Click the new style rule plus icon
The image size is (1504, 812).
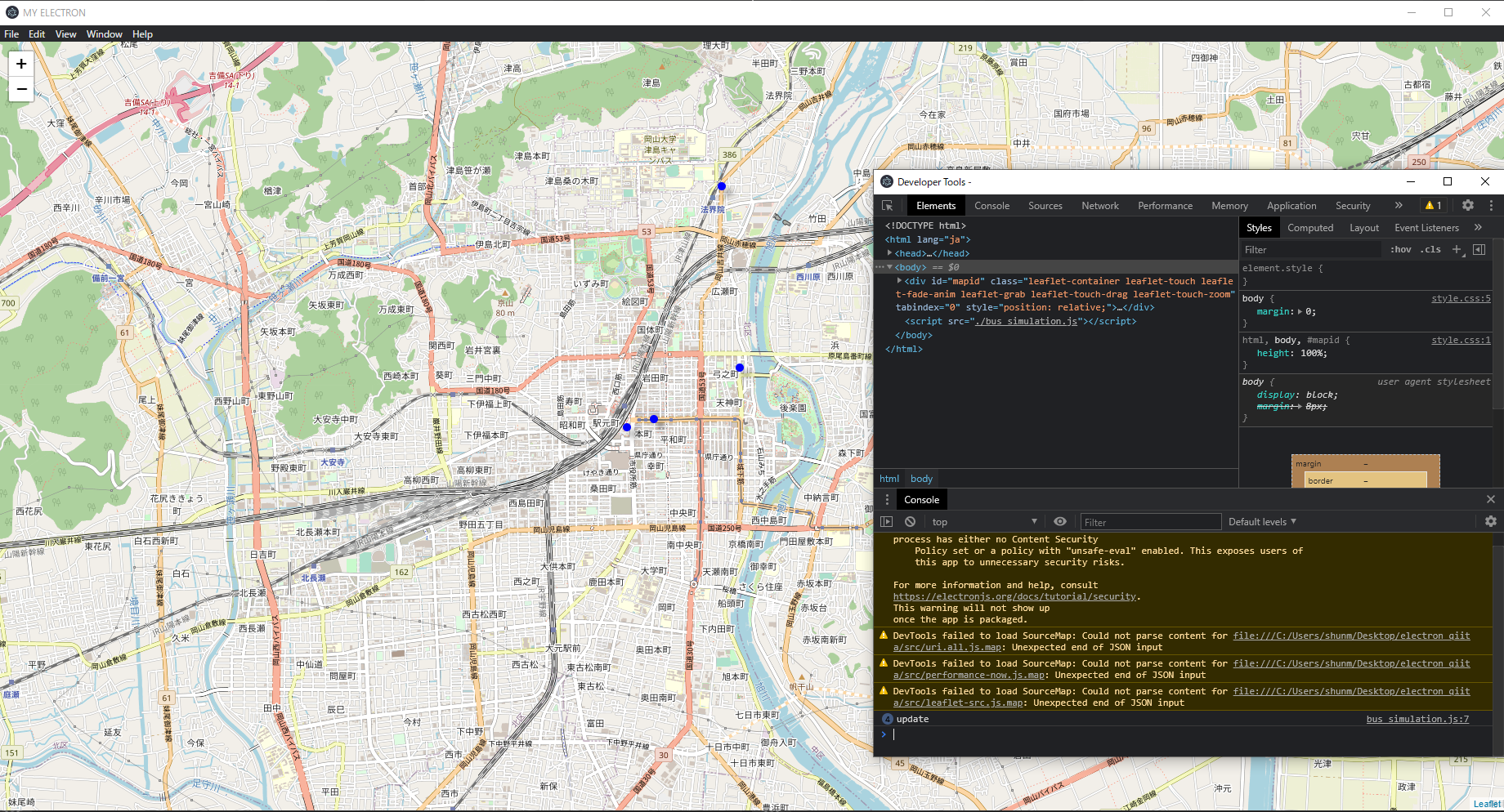point(1457,250)
